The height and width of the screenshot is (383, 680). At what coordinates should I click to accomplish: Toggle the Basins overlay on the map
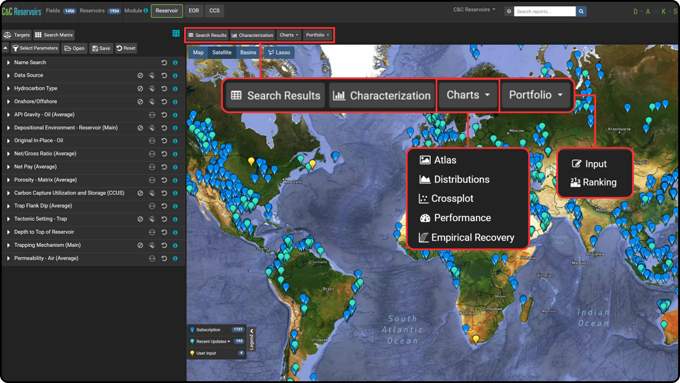pyautogui.click(x=248, y=52)
